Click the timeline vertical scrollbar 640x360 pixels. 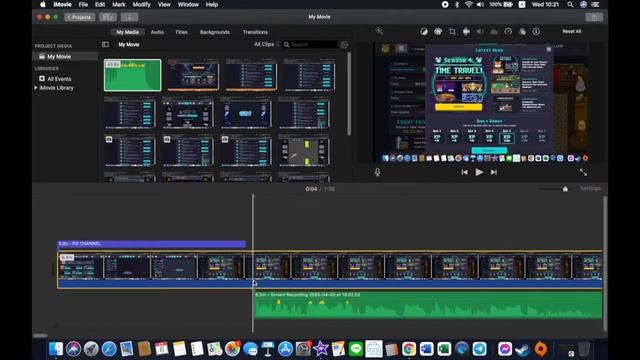[605, 263]
